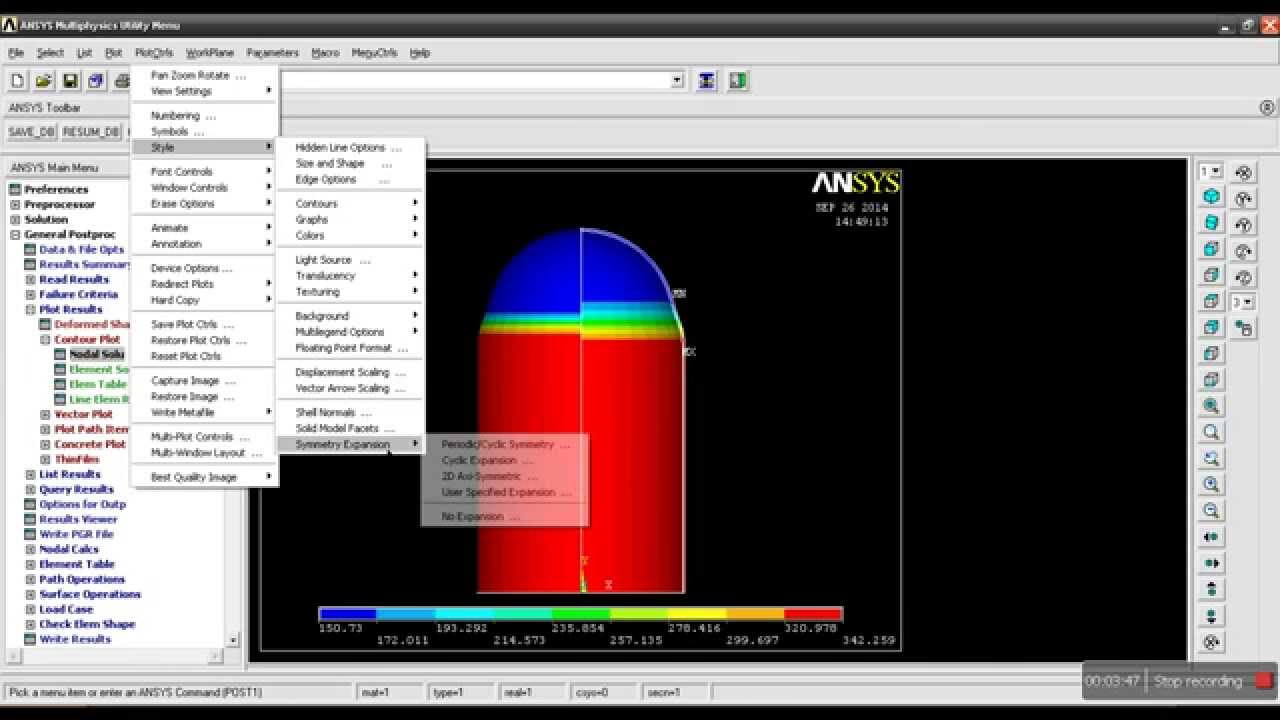Click the Back Up zoom icon

1212,458
